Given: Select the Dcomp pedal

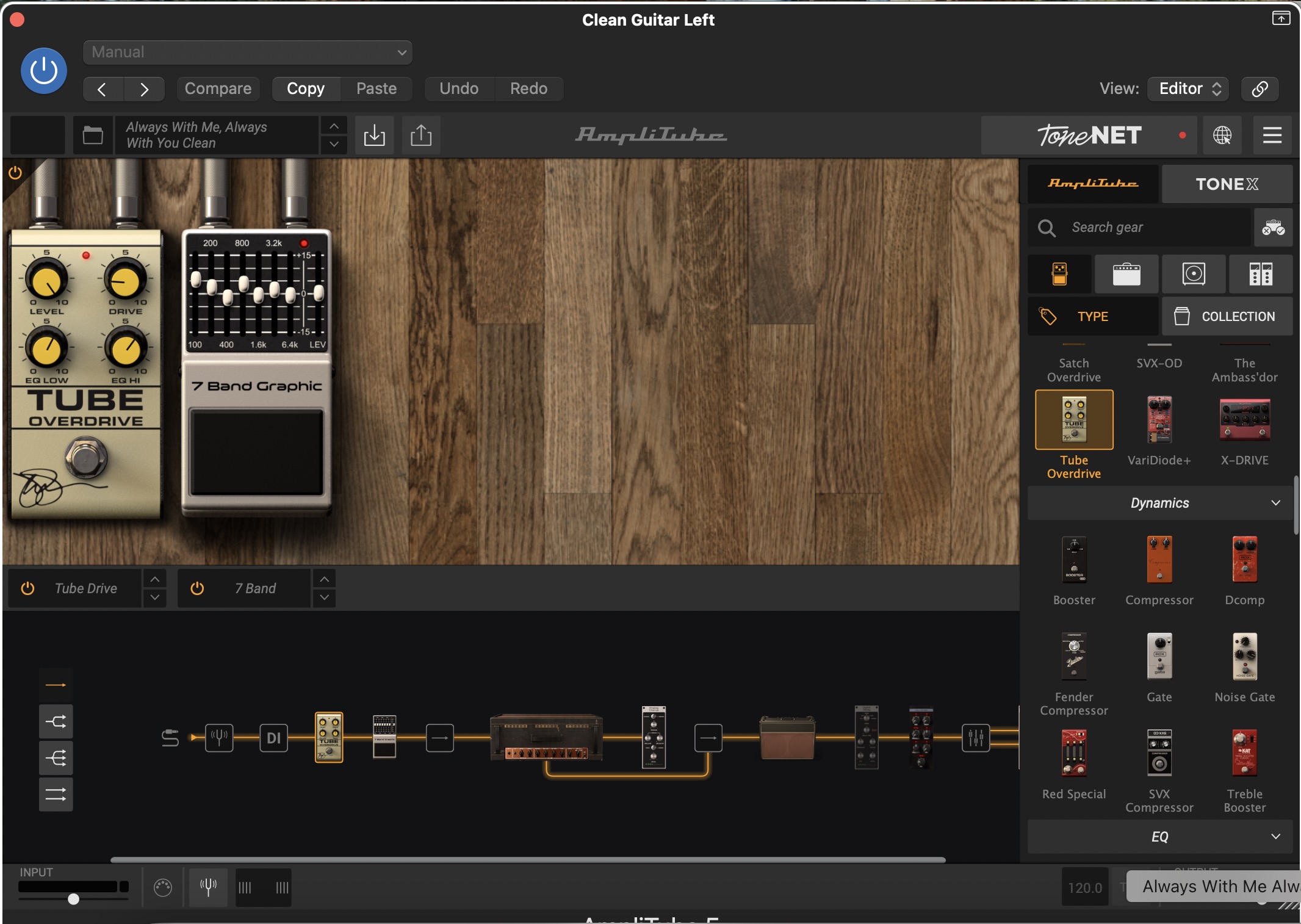Looking at the screenshot, I should pyautogui.click(x=1245, y=560).
